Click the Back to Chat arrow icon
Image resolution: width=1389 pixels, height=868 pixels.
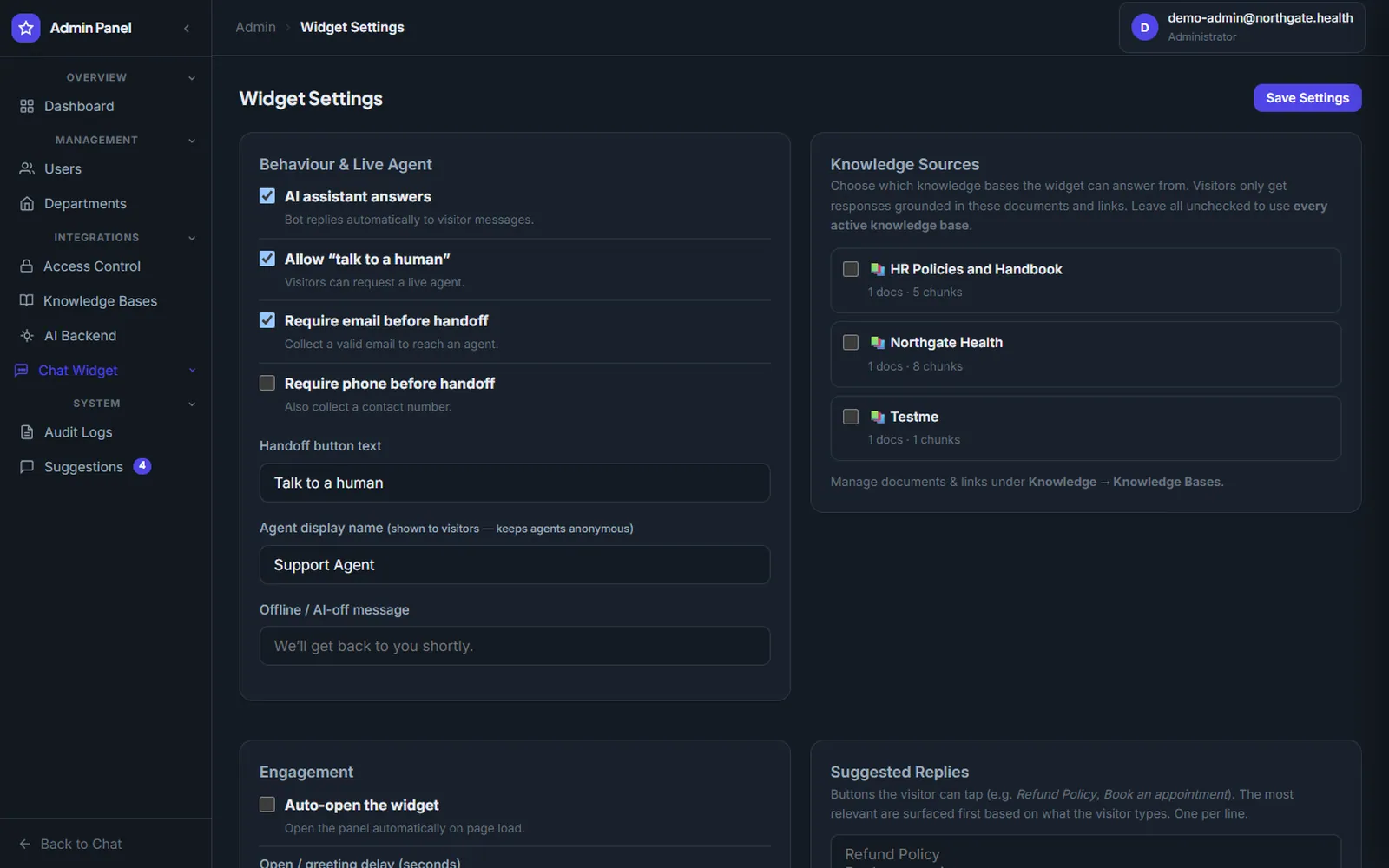coord(25,844)
